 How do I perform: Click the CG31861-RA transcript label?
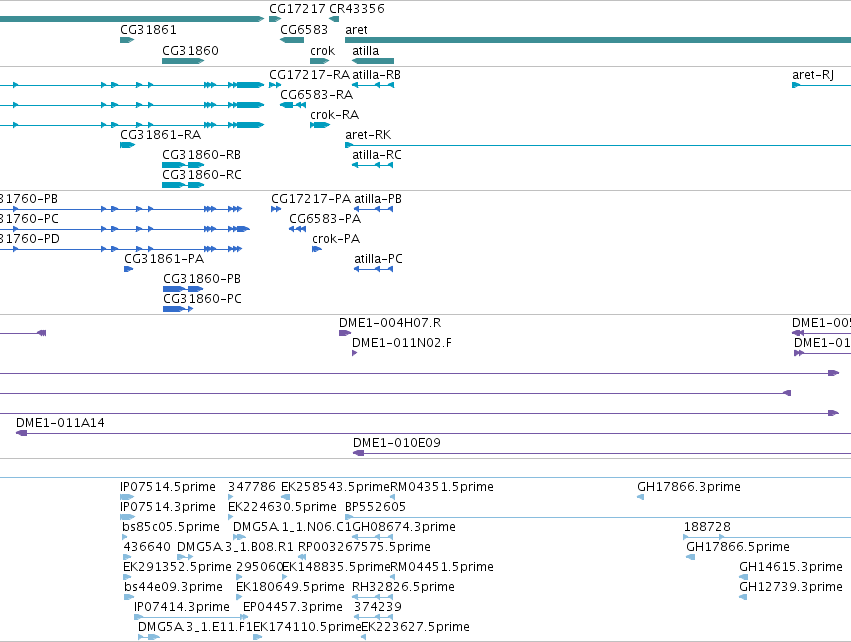pos(161,135)
